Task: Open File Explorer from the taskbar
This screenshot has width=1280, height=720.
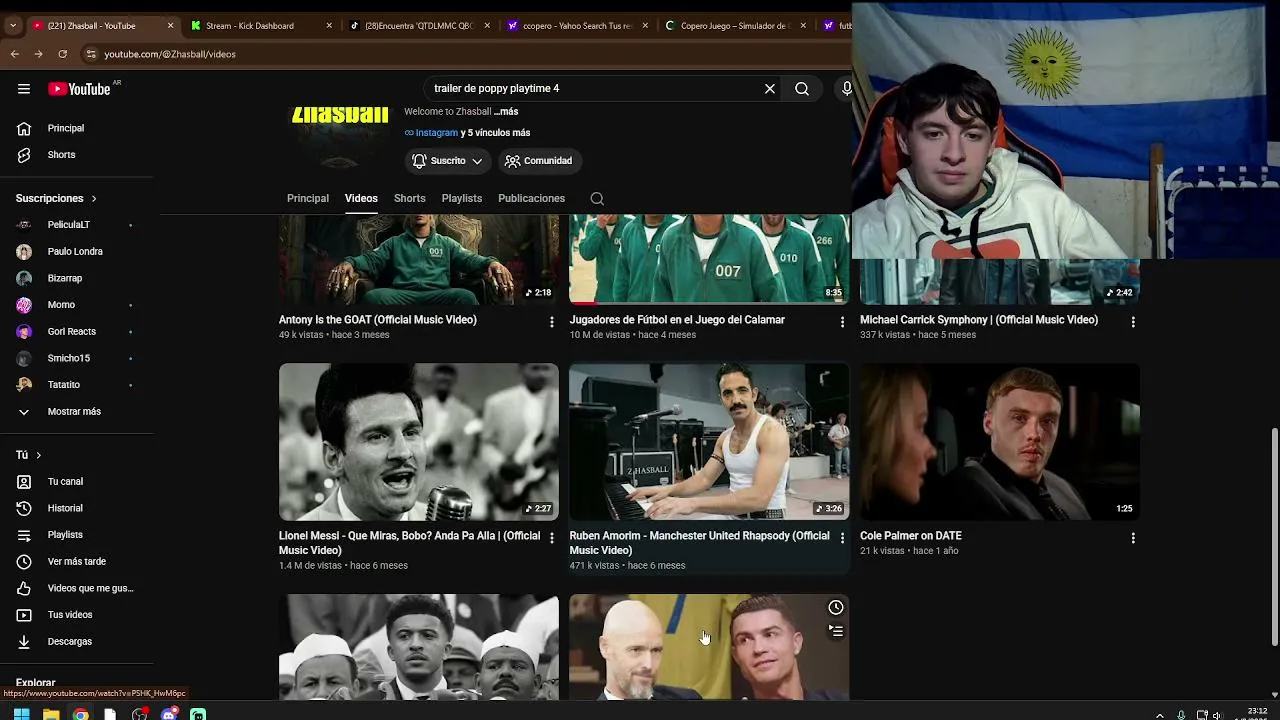Action: (51, 714)
